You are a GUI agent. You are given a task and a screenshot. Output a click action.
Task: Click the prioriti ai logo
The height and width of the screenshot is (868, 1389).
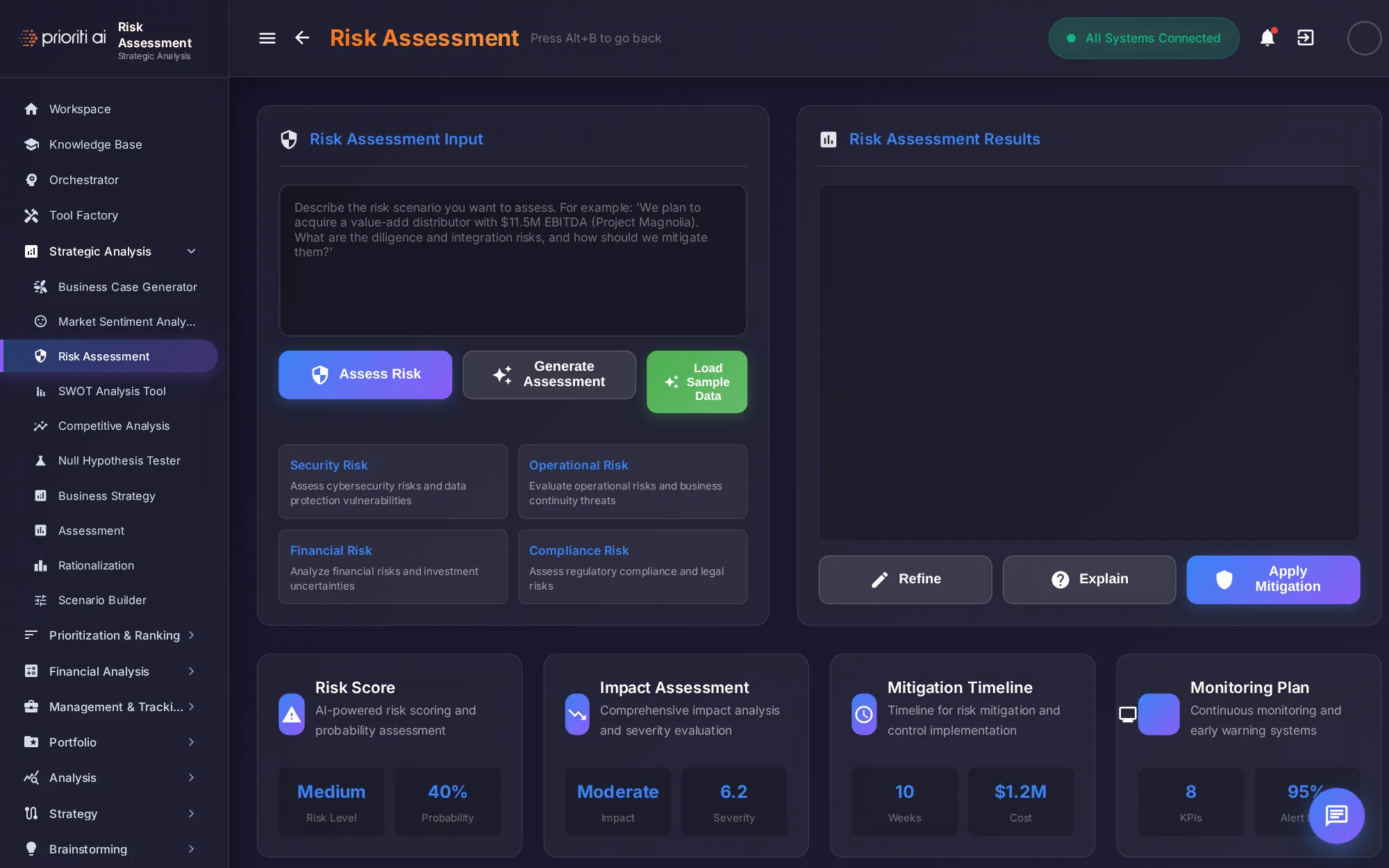(x=63, y=37)
